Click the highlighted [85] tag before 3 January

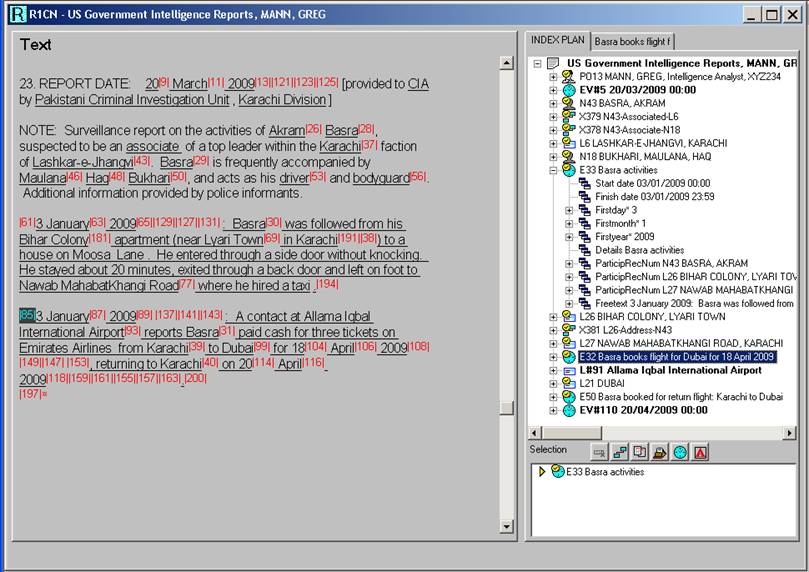pos(27,315)
